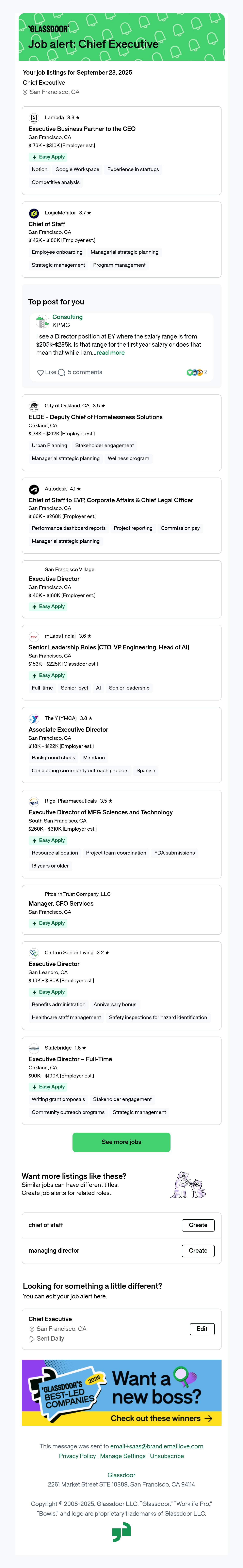This screenshot has width=243, height=1568.
Task: Open the Privacy Policy link
Action: click(x=77, y=1456)
